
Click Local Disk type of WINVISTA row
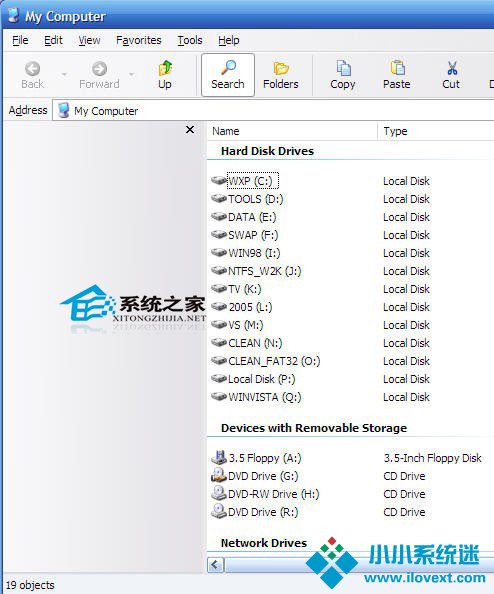(406, 397)
